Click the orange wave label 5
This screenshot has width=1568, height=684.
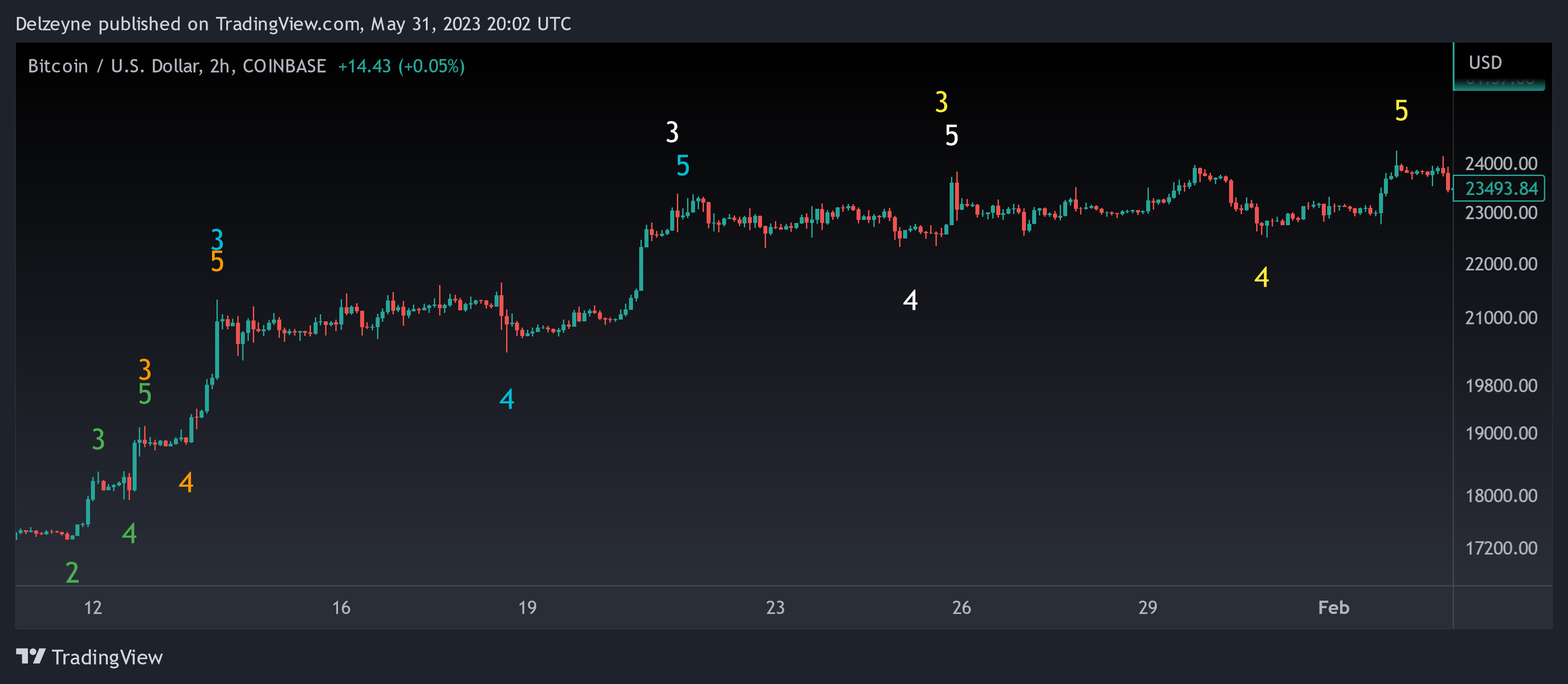point(217,262)
